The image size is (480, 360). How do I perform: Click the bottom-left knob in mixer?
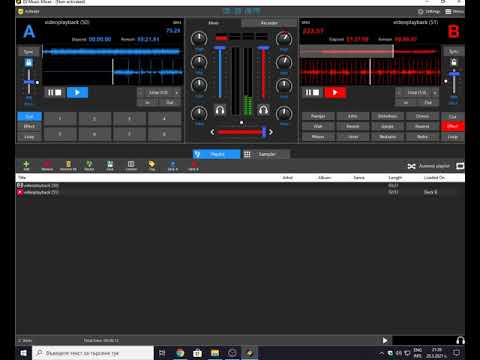(x=199, y=114)
